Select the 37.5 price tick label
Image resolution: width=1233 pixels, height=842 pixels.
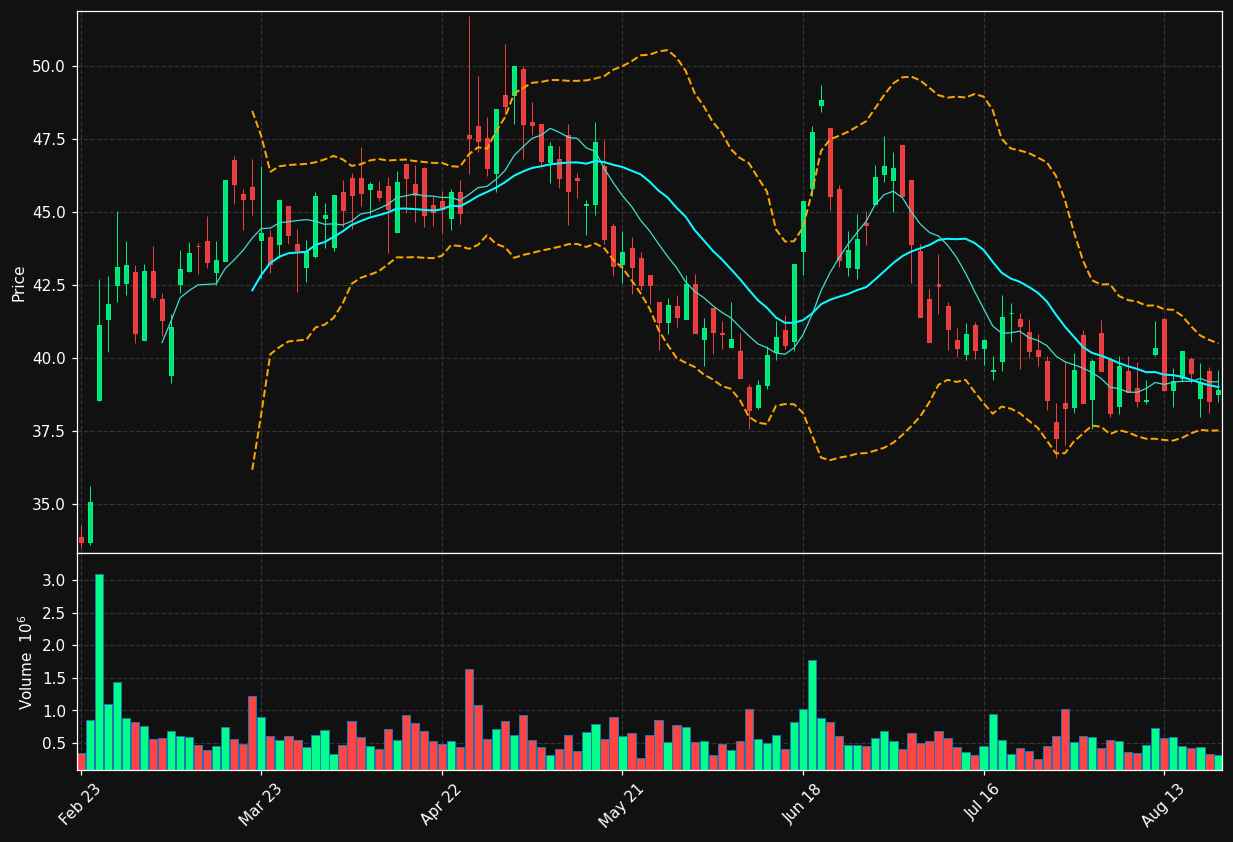49,432
